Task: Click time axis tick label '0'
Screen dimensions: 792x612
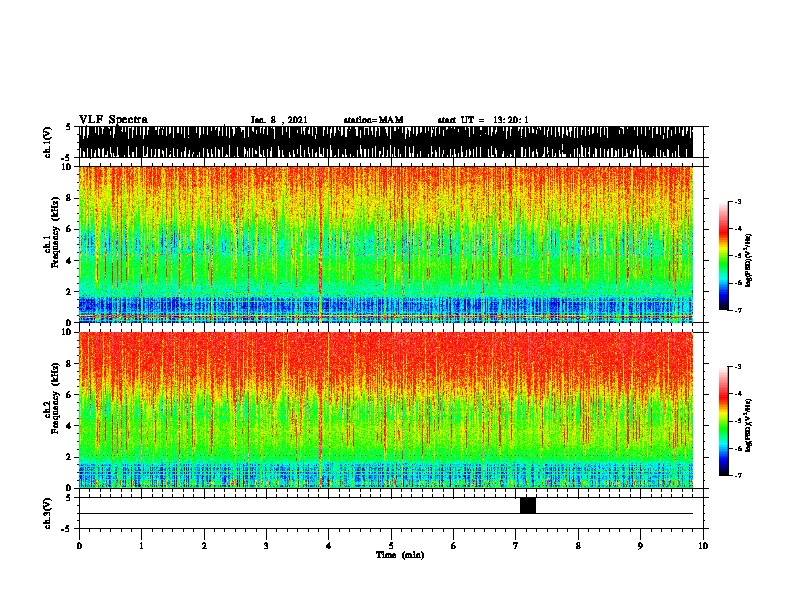Action: tap(79, 546)
